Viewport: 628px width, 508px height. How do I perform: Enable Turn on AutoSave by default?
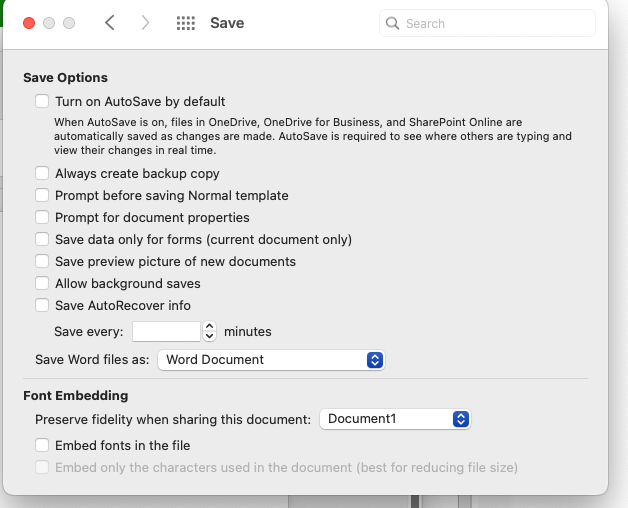pos(42,101)
